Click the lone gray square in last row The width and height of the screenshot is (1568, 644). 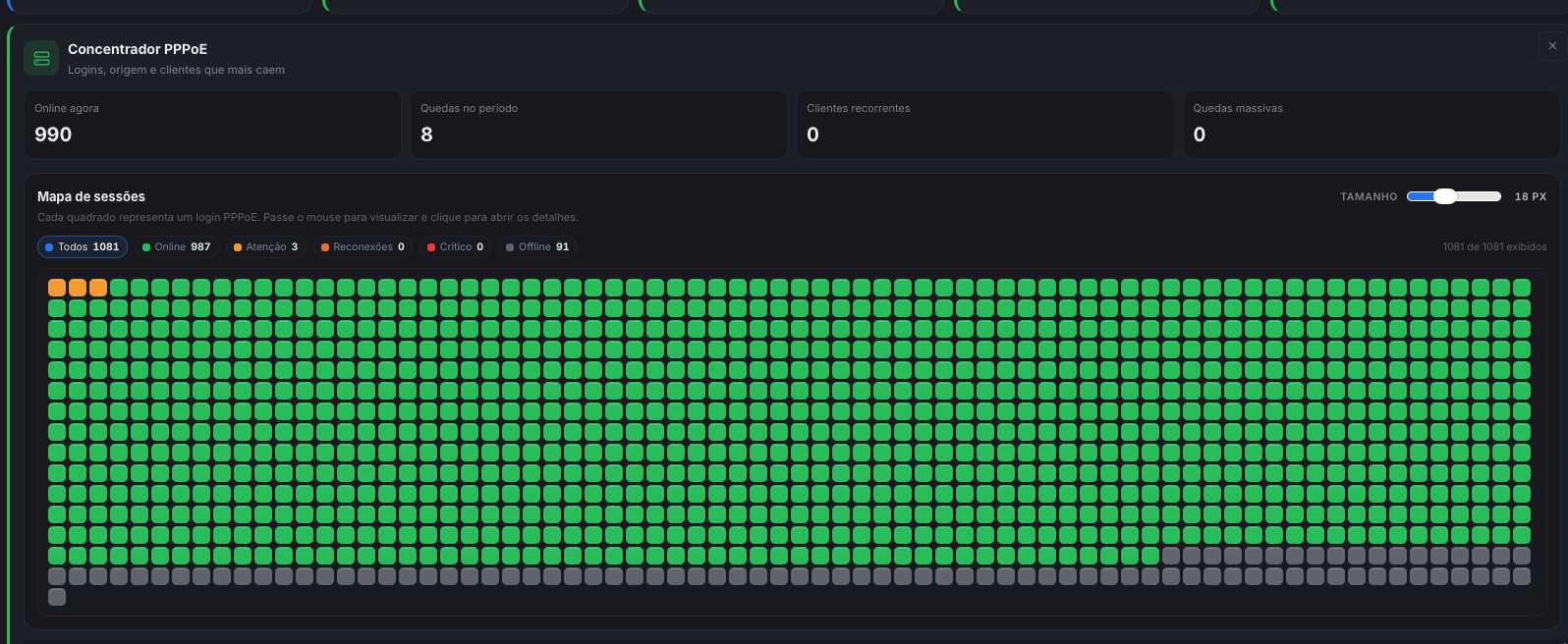point(57,597)
